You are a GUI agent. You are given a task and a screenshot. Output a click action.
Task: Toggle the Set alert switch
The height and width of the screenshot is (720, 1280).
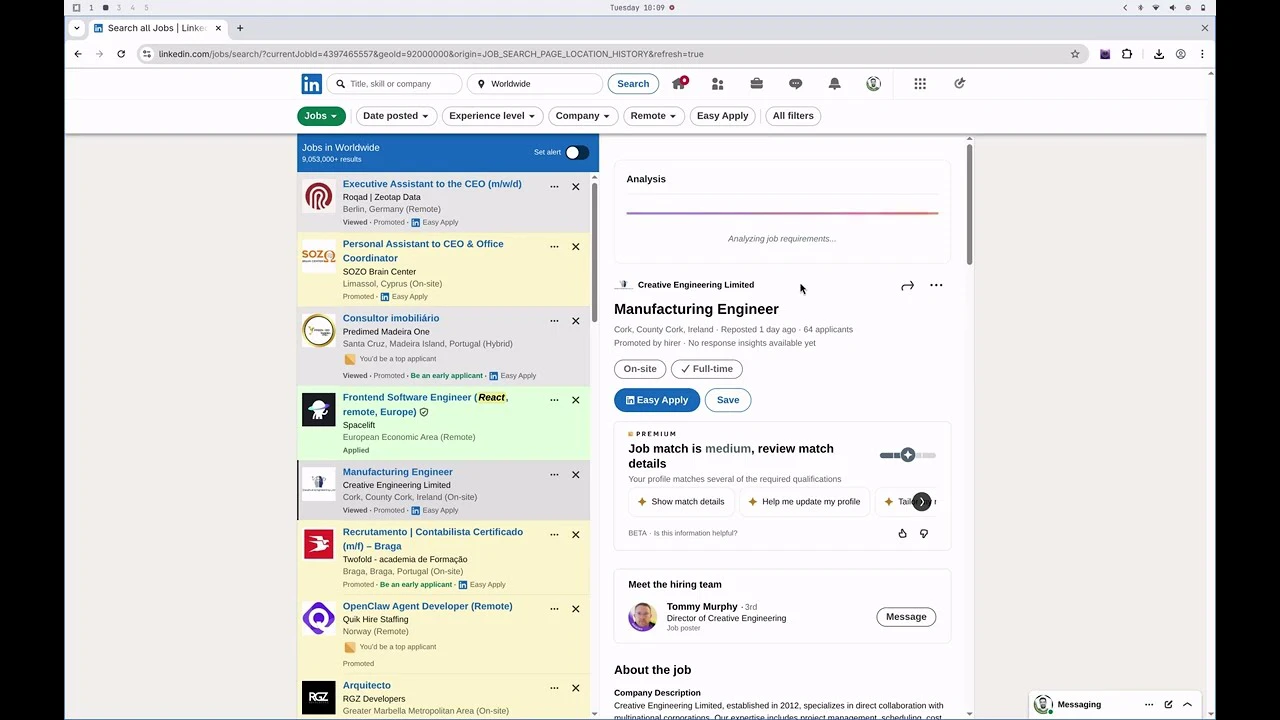pyautogui.click(x=577, y=152)
